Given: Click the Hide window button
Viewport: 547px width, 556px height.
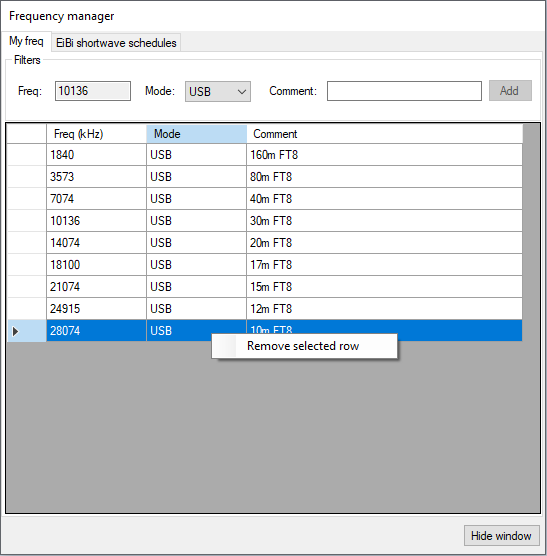Looking at the screenshot, I should (x=502, y=535).
